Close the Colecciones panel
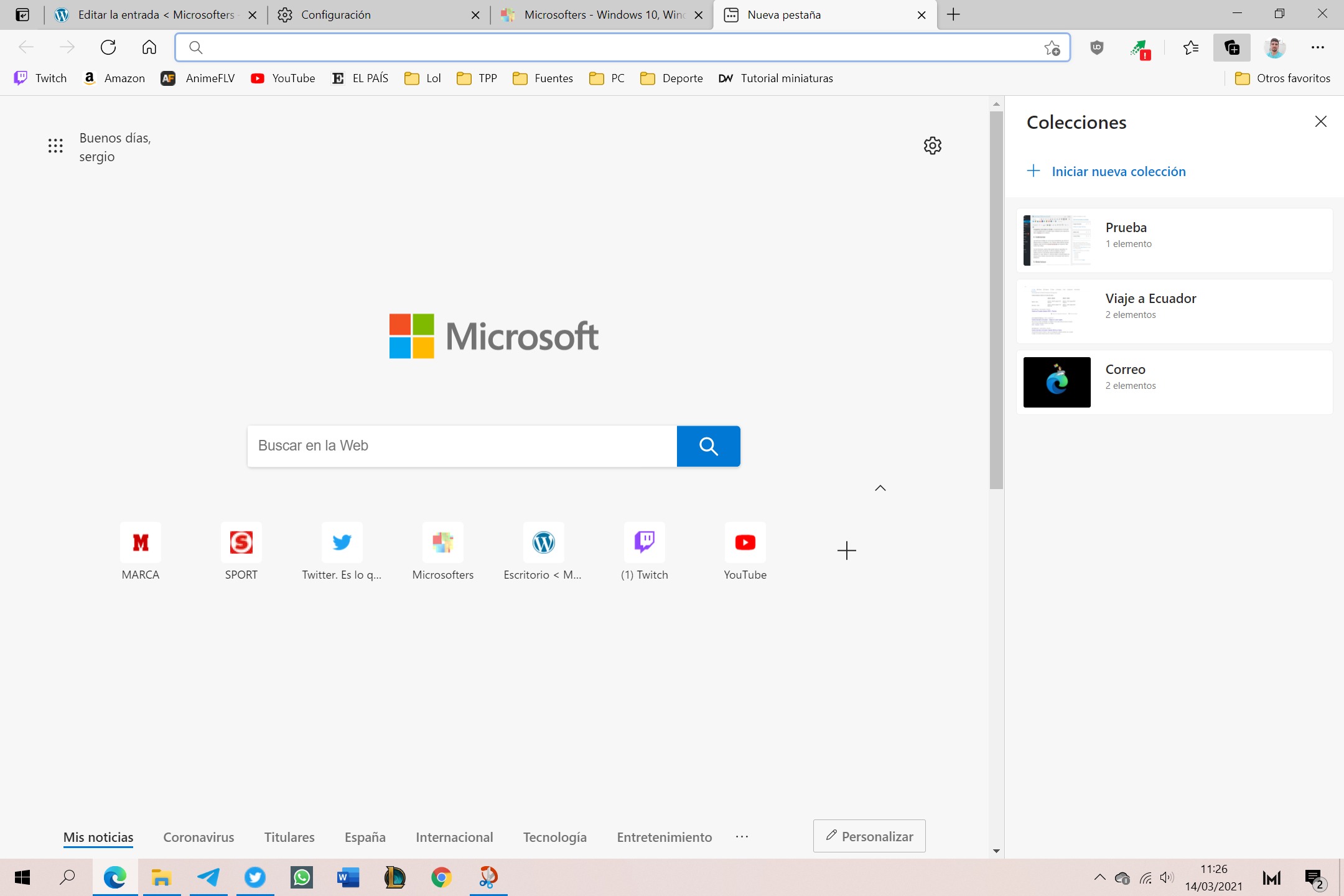 (x=1321, y=121)
